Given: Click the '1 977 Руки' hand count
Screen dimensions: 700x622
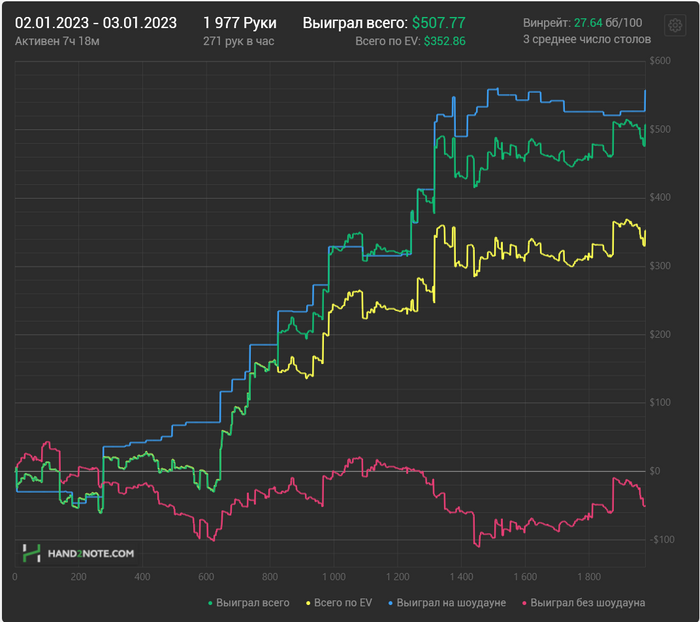Looking at the screenshot, I should pyautogui.click(x=240, y=23).
